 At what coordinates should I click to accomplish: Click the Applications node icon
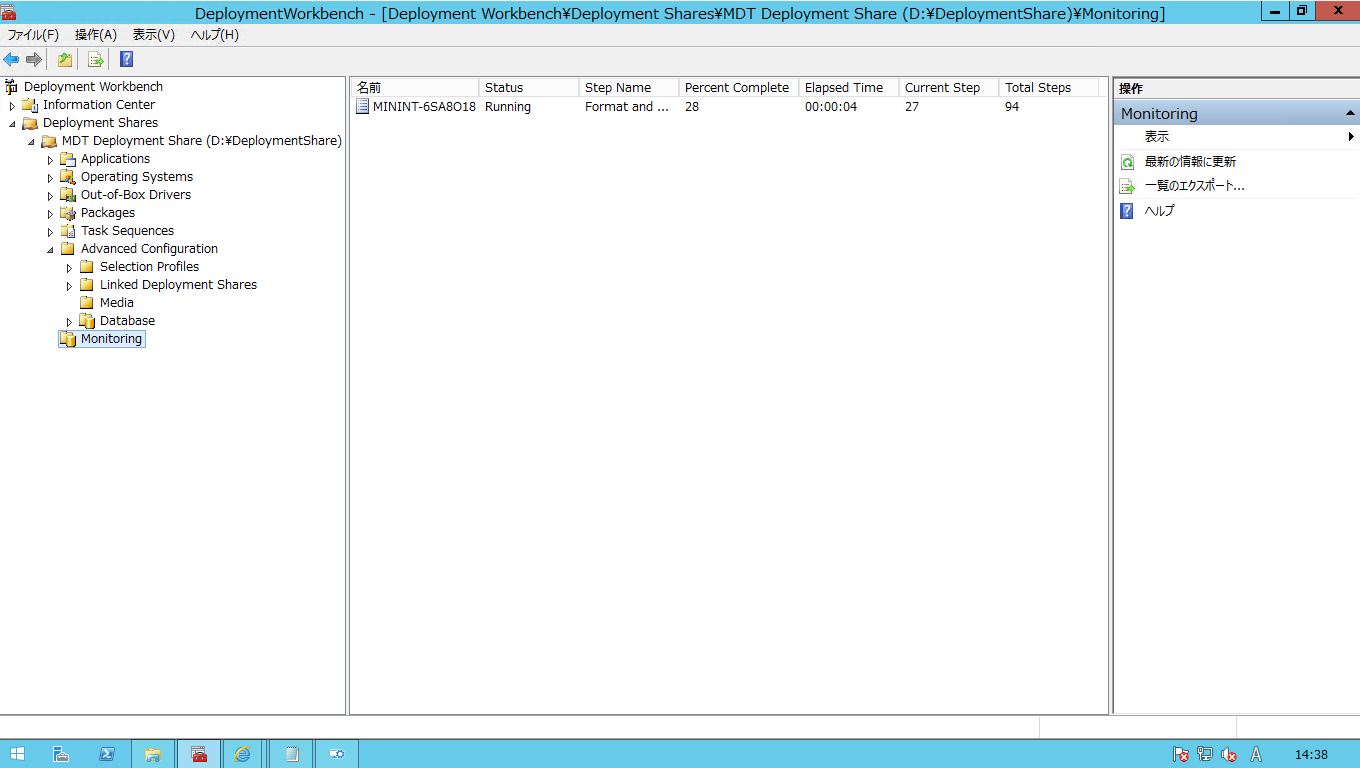(68, 159)
